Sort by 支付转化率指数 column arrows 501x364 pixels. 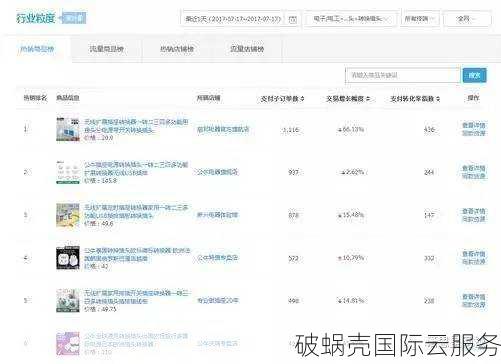point(438,99)
